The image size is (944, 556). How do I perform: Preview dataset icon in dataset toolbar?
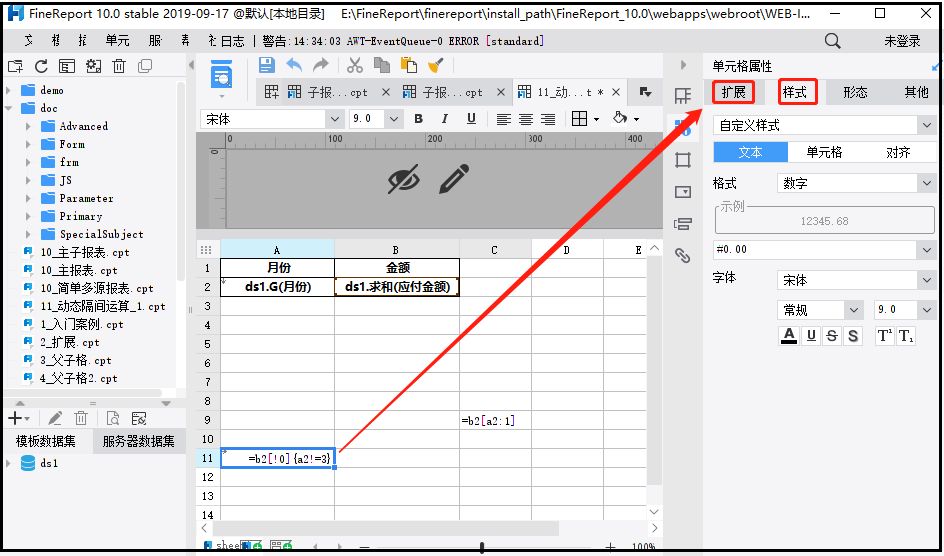(x=113, y=418)
